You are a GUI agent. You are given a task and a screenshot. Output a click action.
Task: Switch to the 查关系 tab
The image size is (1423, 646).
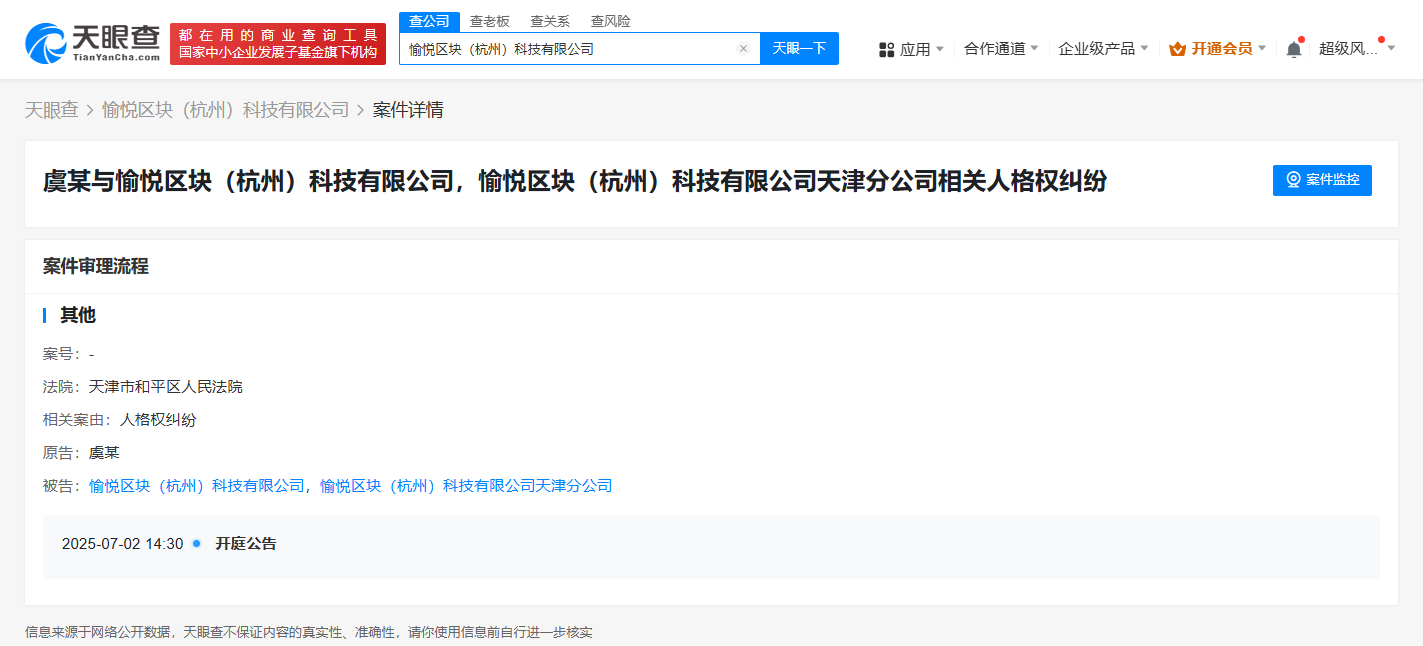click(x=550, y=21)
